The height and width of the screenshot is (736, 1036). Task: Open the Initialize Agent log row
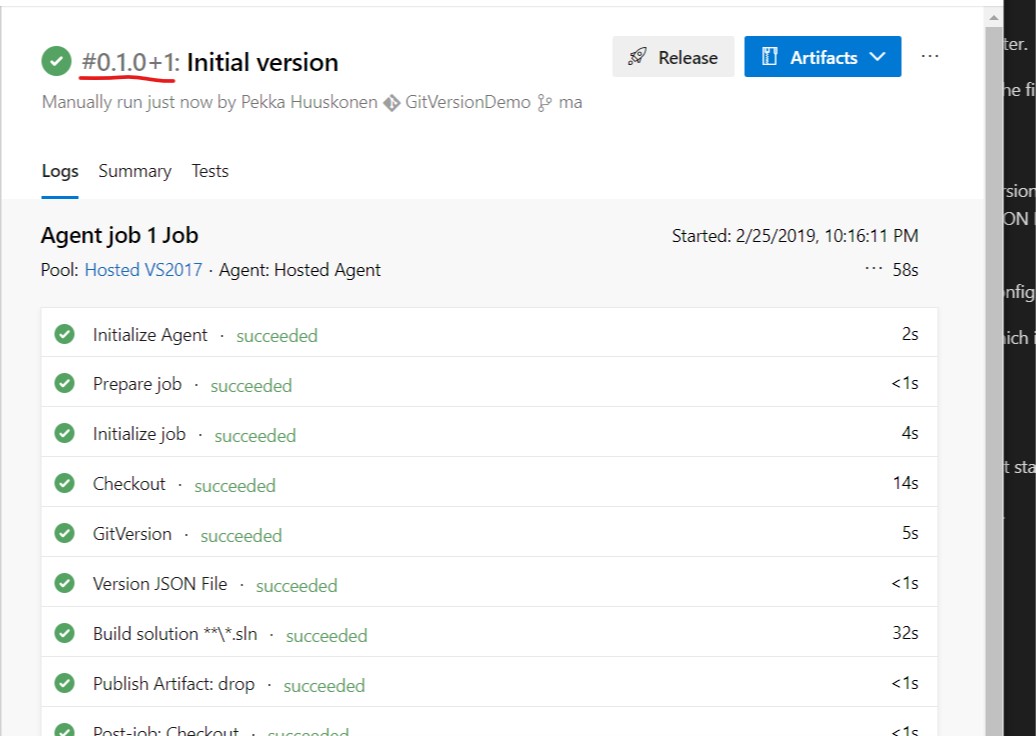(489, 333)
